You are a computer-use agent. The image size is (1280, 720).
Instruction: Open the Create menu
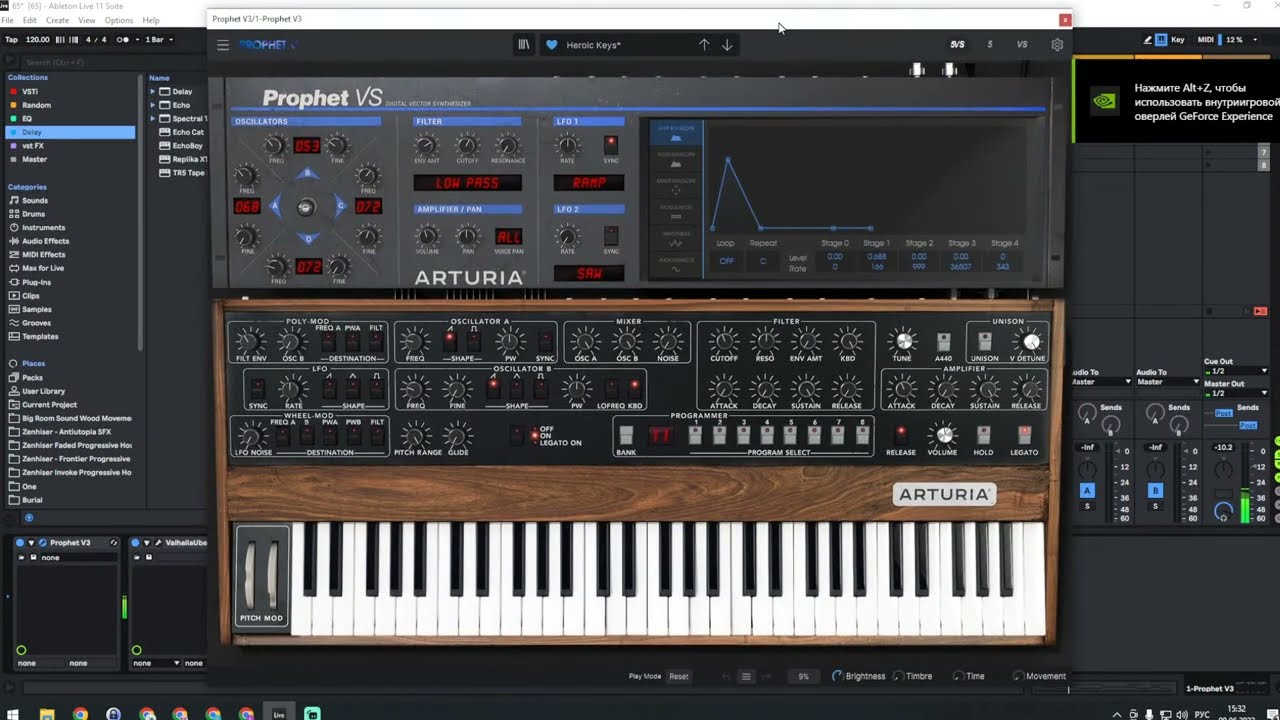point(57,20)
